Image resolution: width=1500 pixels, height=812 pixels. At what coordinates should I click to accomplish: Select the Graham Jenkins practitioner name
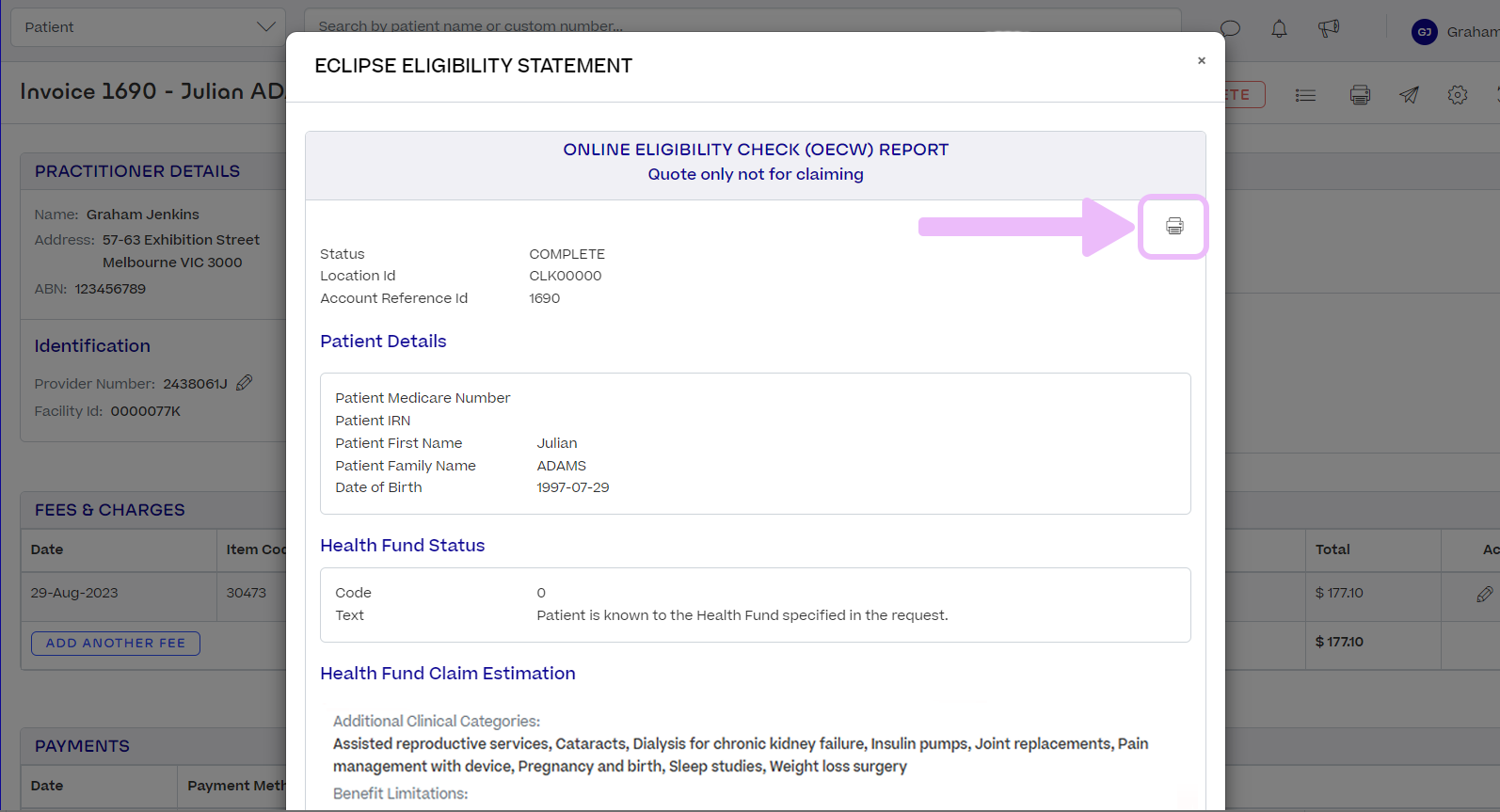143,215
